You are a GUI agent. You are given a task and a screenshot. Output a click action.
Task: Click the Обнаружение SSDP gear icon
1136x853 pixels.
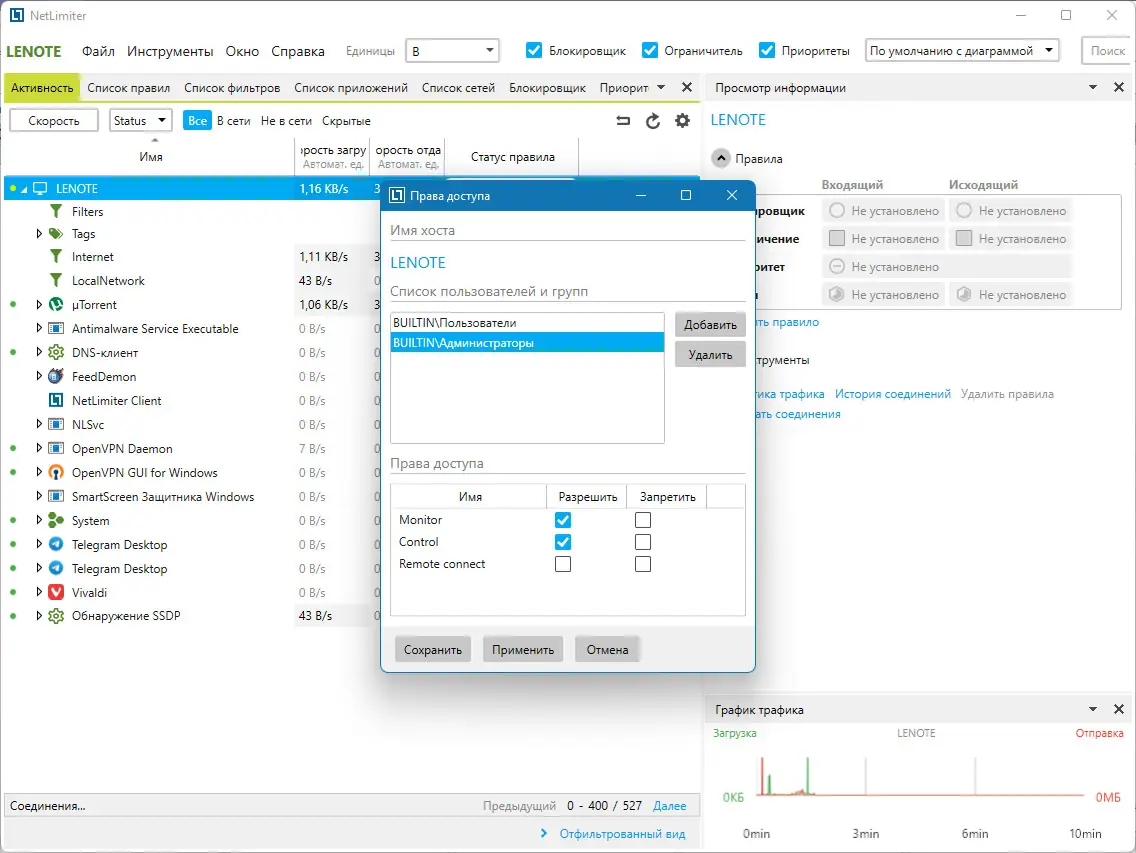(56, 615)
